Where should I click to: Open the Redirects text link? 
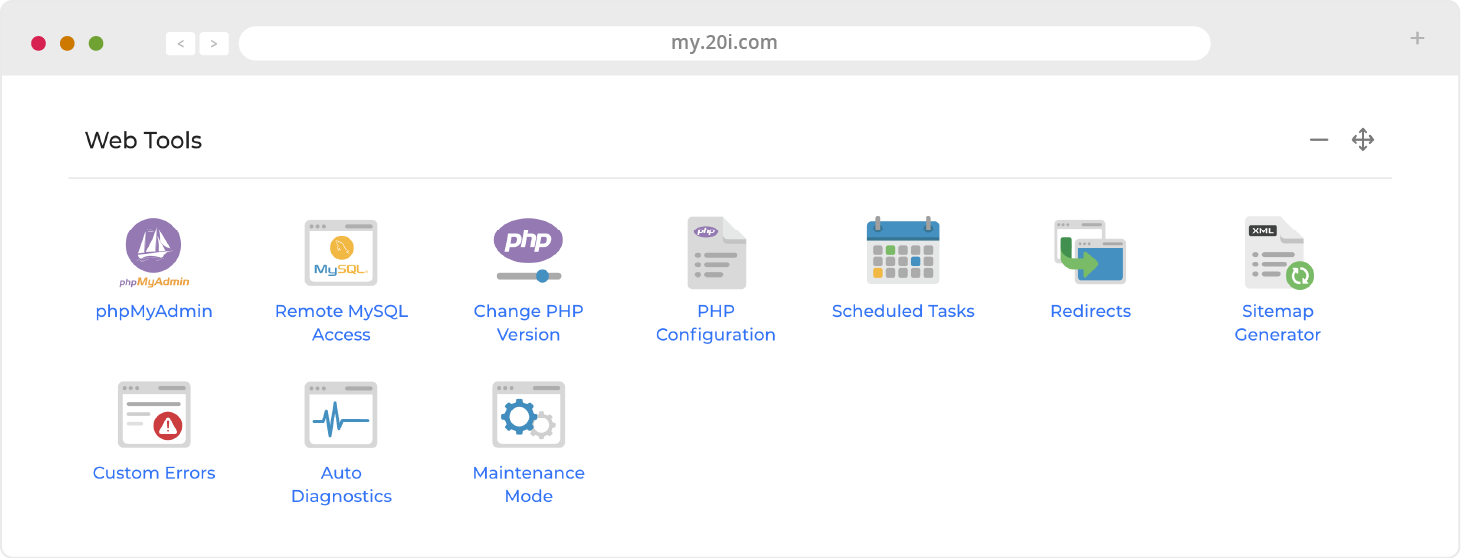[1090, 311]
